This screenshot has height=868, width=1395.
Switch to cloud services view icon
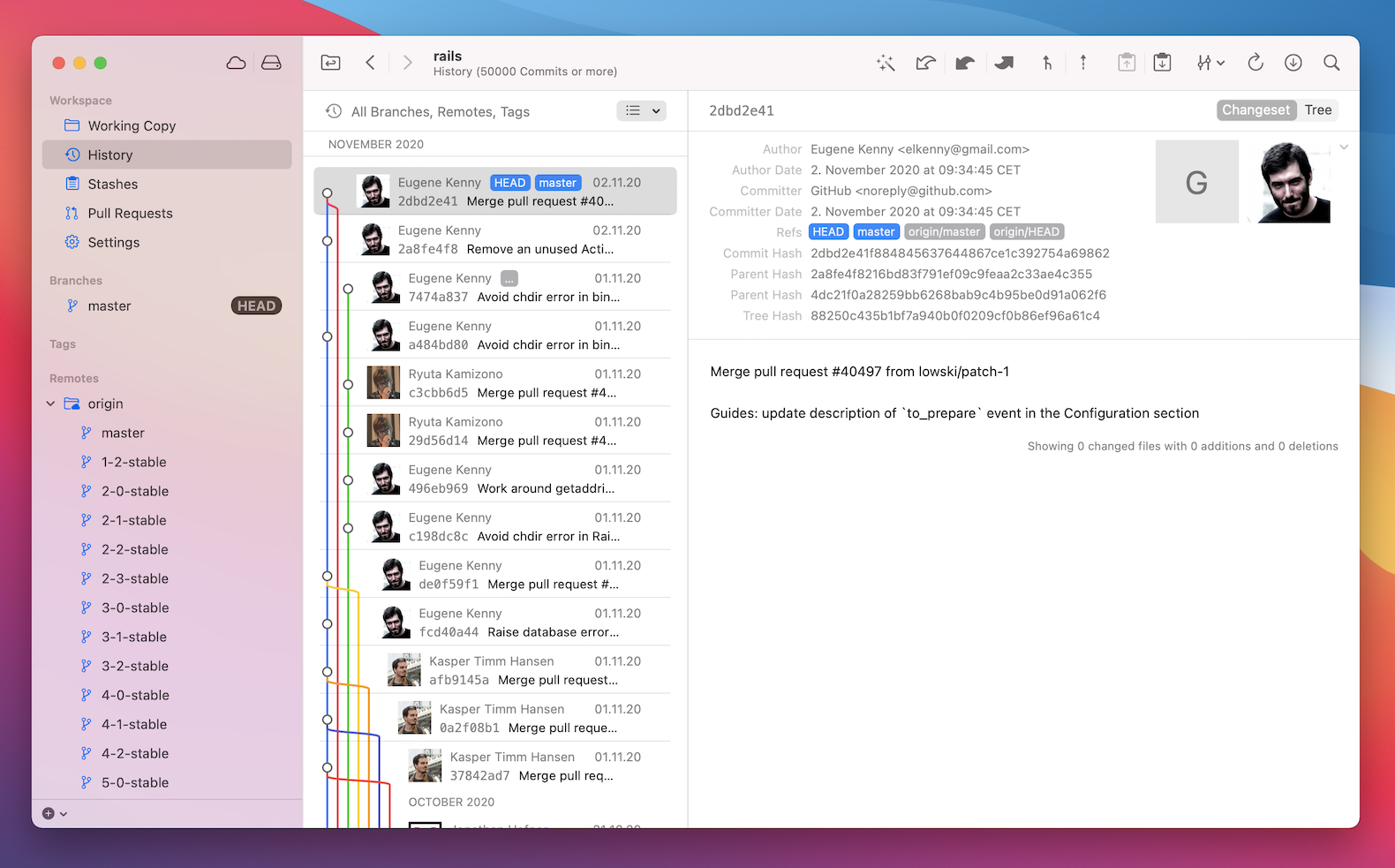tap(236, 63)
